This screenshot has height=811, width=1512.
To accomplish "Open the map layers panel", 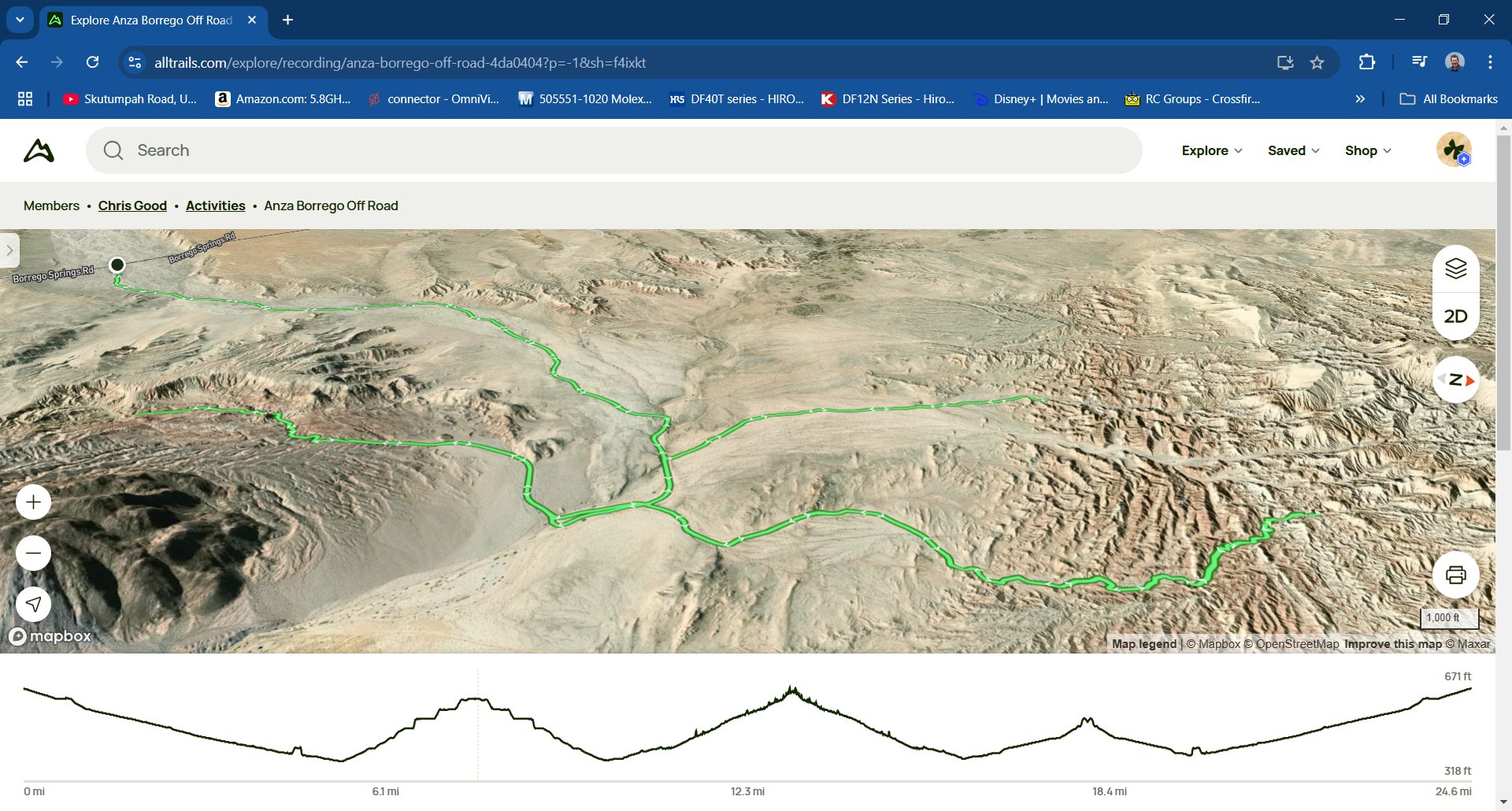I will 1455,268.
